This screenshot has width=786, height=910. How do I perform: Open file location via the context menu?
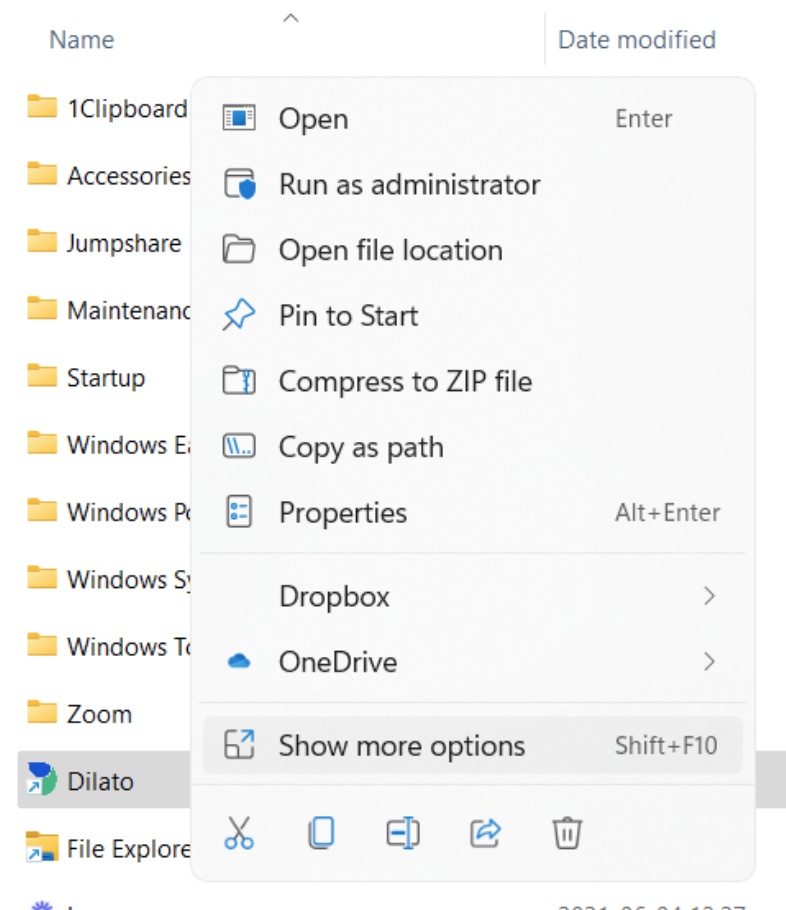point(390,250)
